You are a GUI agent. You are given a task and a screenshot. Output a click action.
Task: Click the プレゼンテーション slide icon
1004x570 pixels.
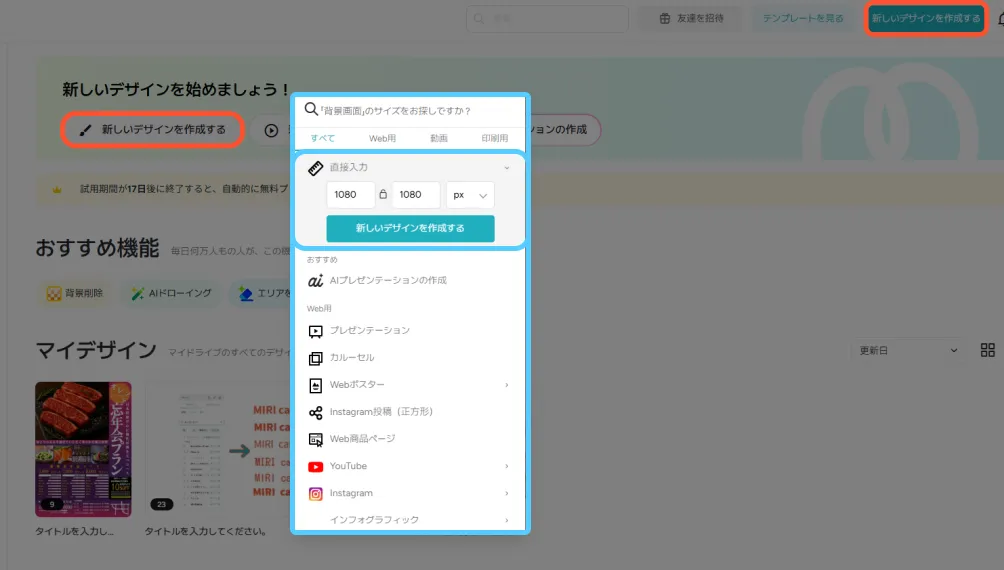315,331
